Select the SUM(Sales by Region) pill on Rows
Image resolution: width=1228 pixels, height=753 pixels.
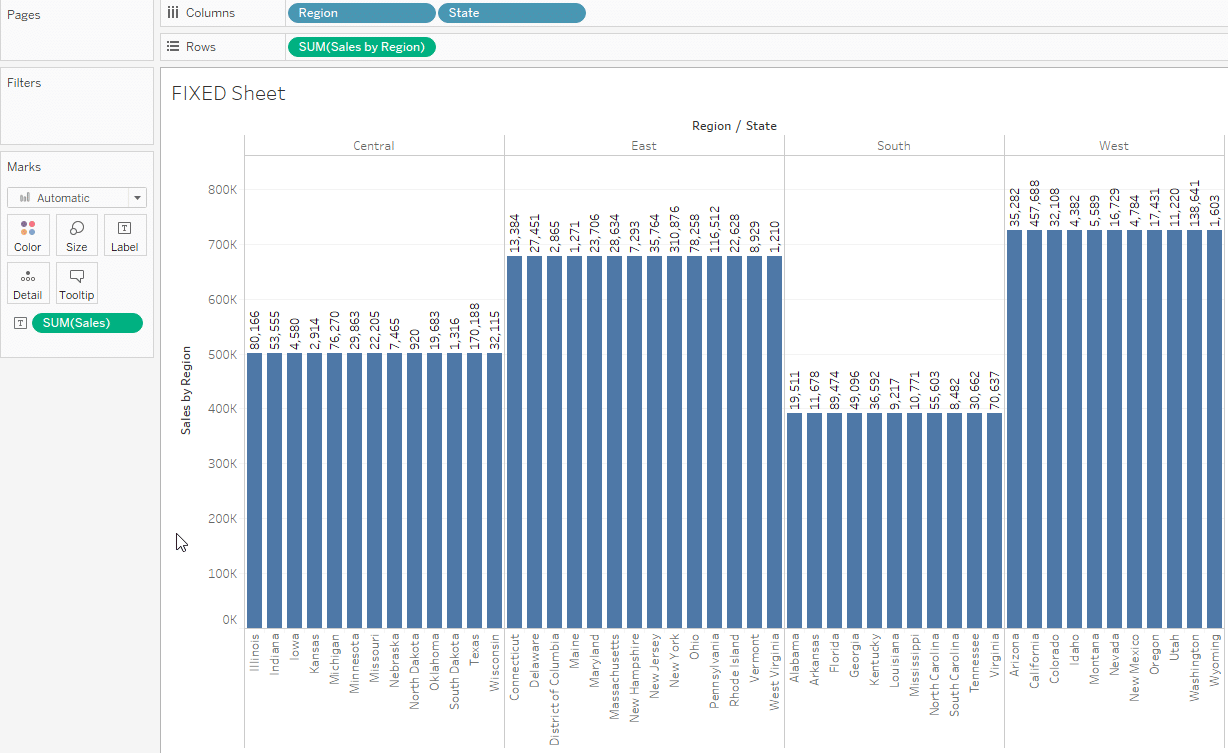[361, 46]
